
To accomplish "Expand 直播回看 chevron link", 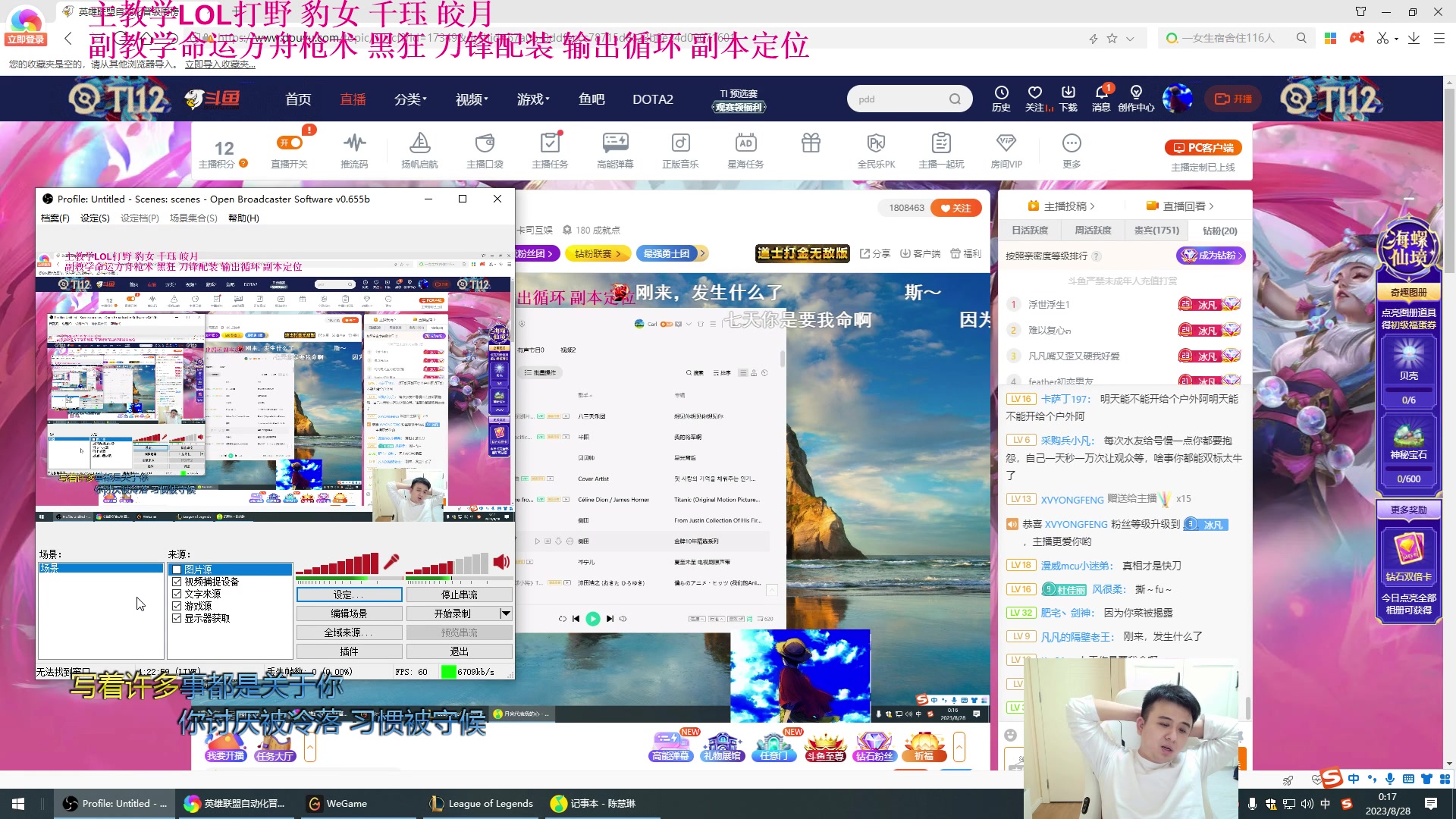I will (x=1180, y=206).
